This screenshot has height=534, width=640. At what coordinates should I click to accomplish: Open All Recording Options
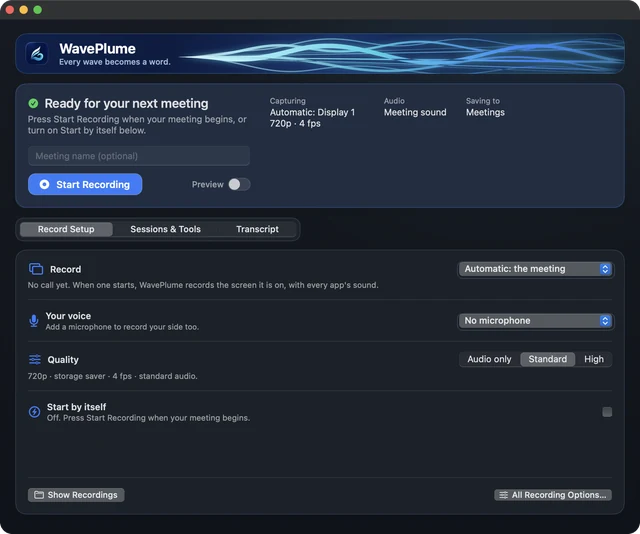pos(553,495)
